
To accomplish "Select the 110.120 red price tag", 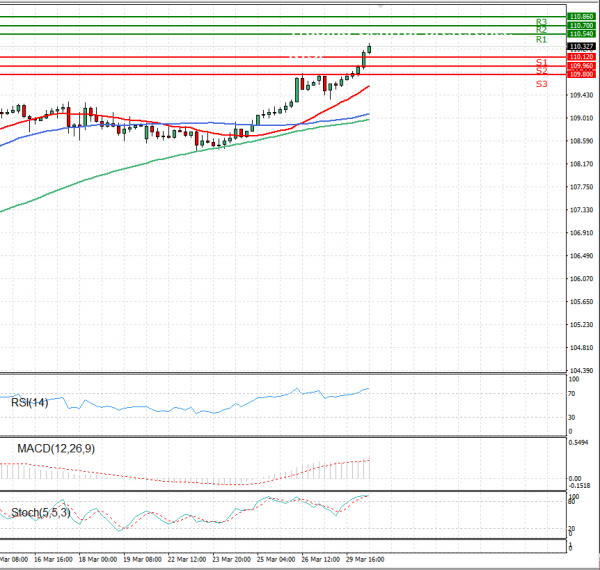I will coord(580,58).
